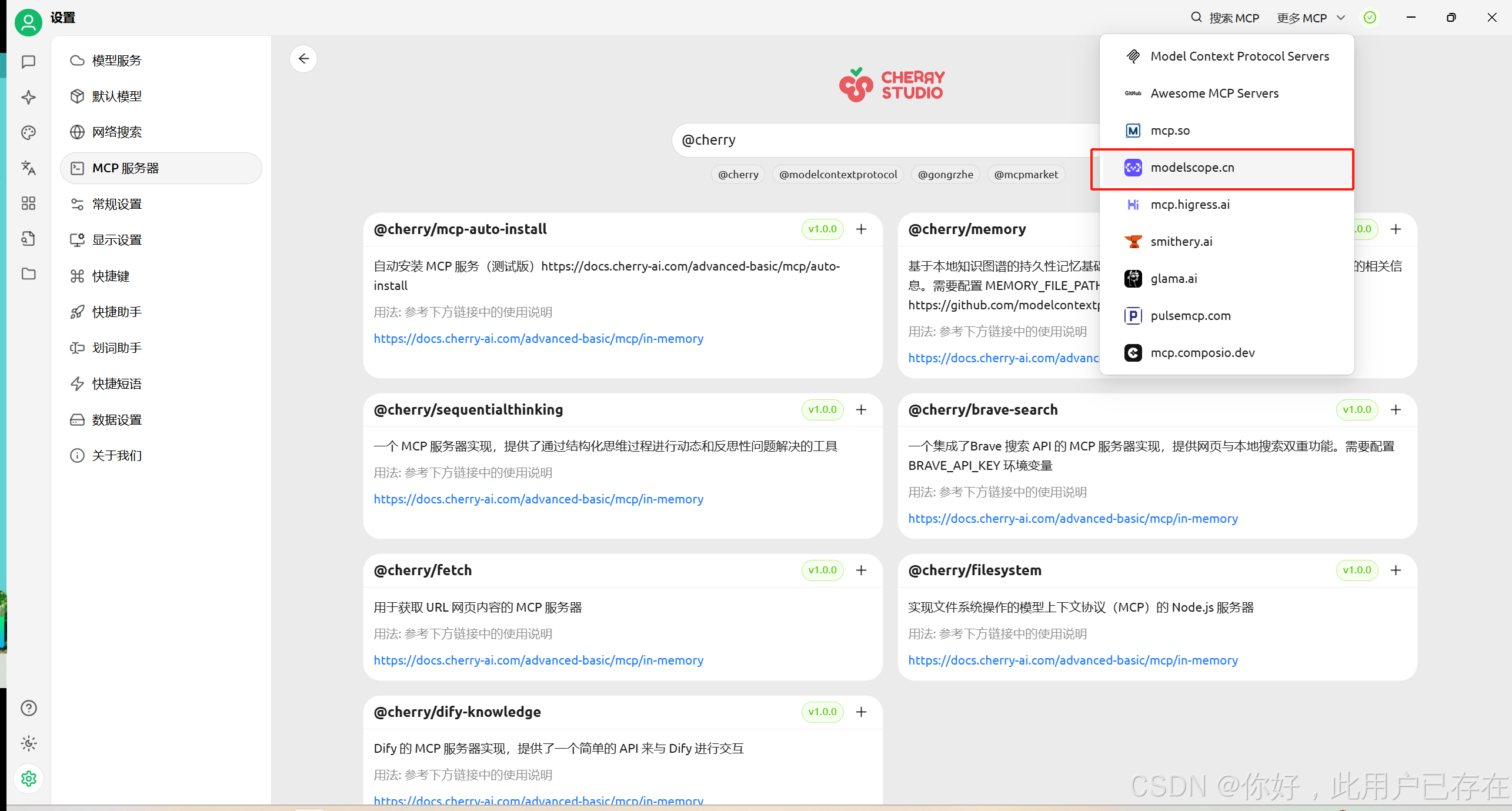Open 默认模型 settings section
The height and width of the screenshot is (811, 1512).
point(161,96)
